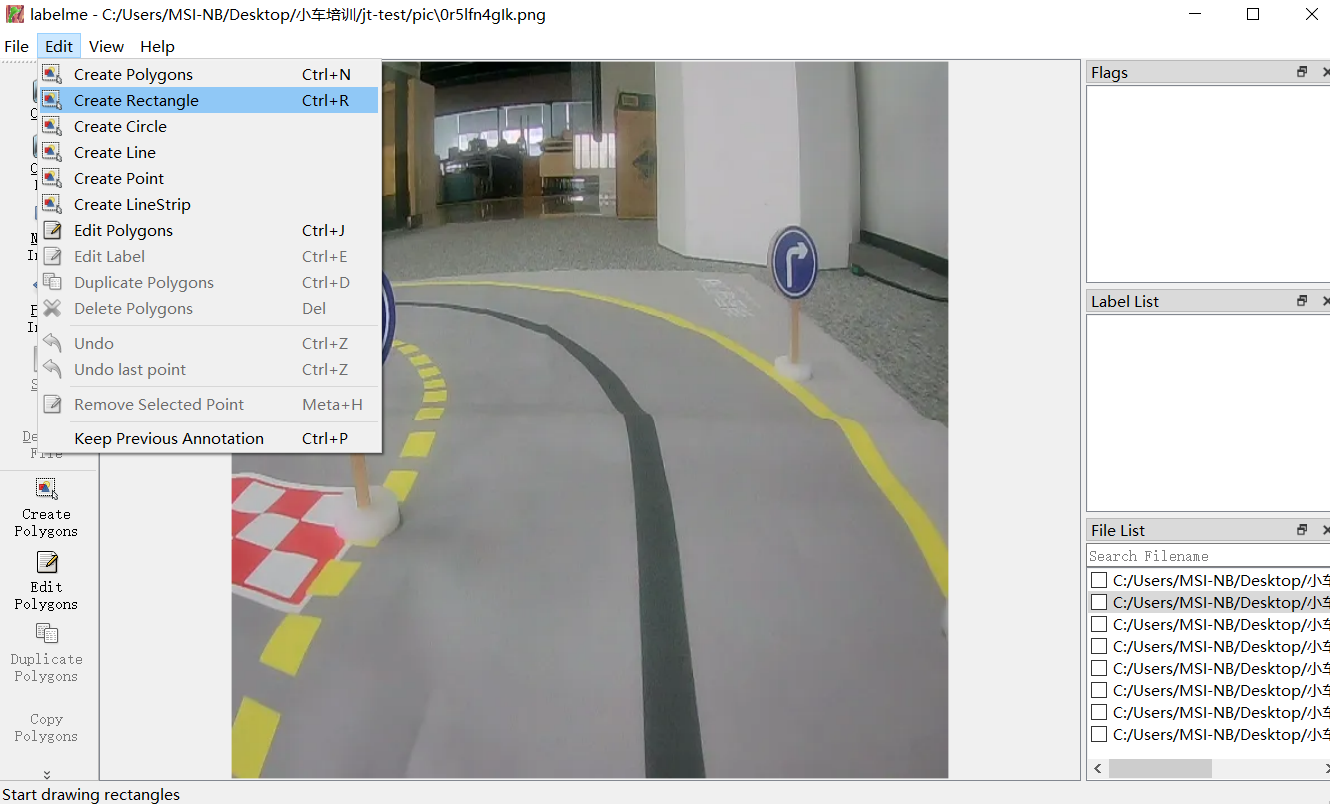1330x804 pixels.
Task: Click the Create Circle menu icon
Action: click(53, 126)
